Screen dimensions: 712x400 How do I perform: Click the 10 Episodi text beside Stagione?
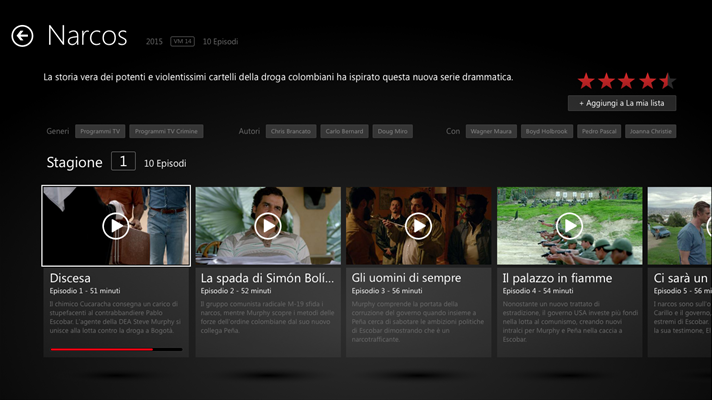(165, 163)
